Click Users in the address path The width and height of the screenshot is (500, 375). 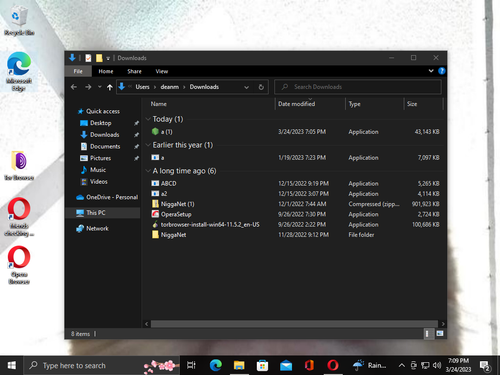[x=142, y=87]
